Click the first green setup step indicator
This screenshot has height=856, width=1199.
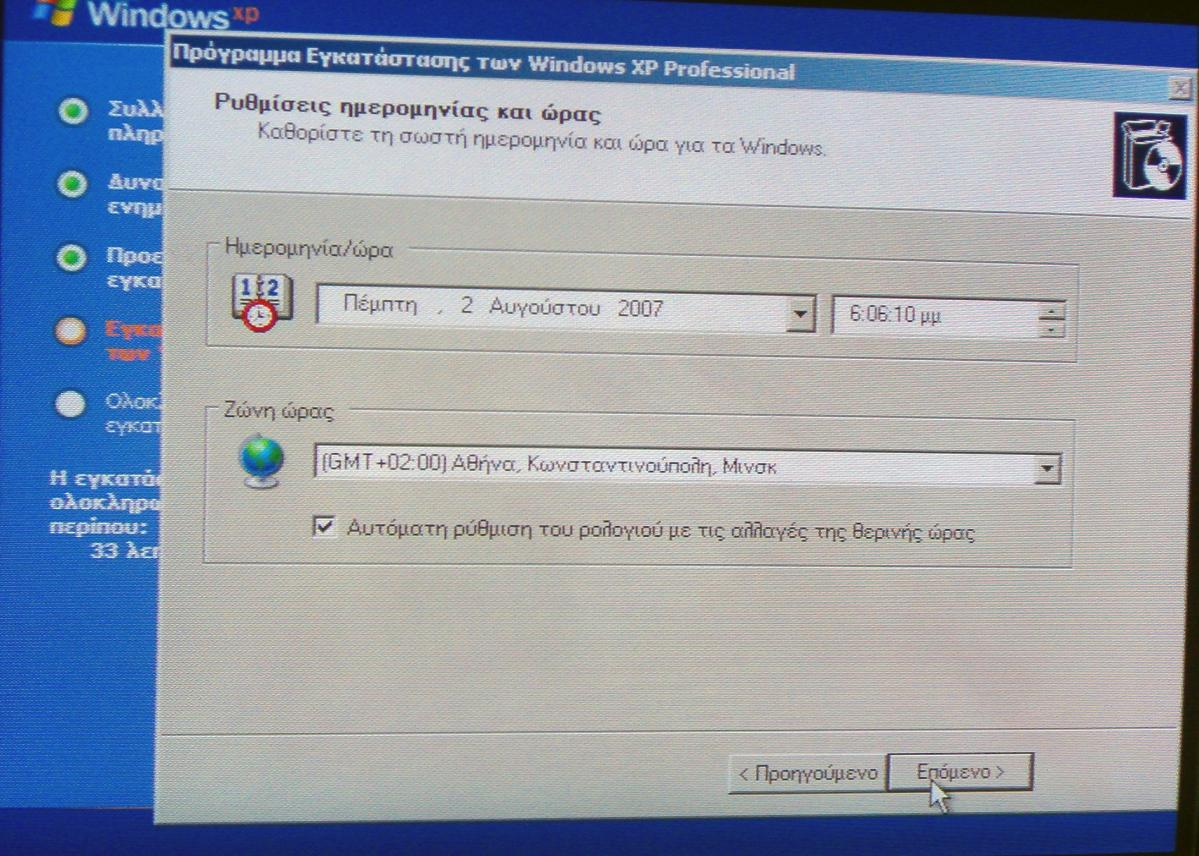click(x=73, y=112)
